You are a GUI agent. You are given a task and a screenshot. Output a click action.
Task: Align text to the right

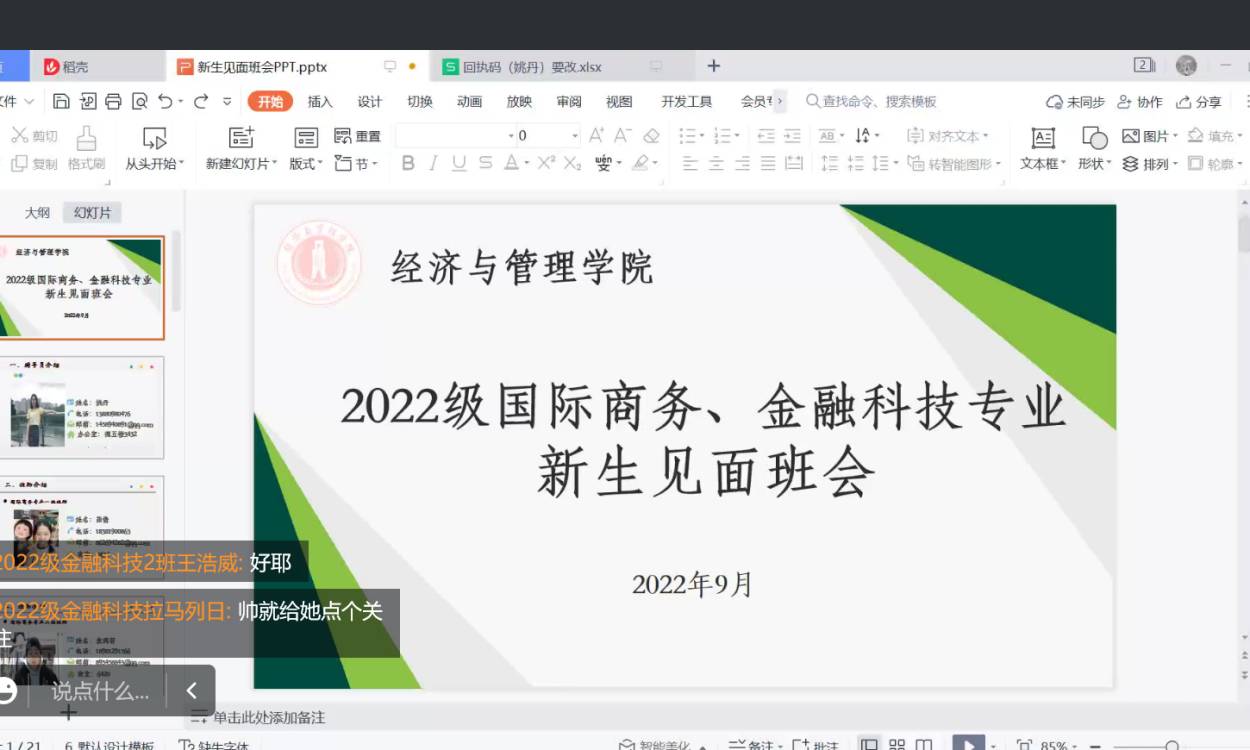click(742, 163)
